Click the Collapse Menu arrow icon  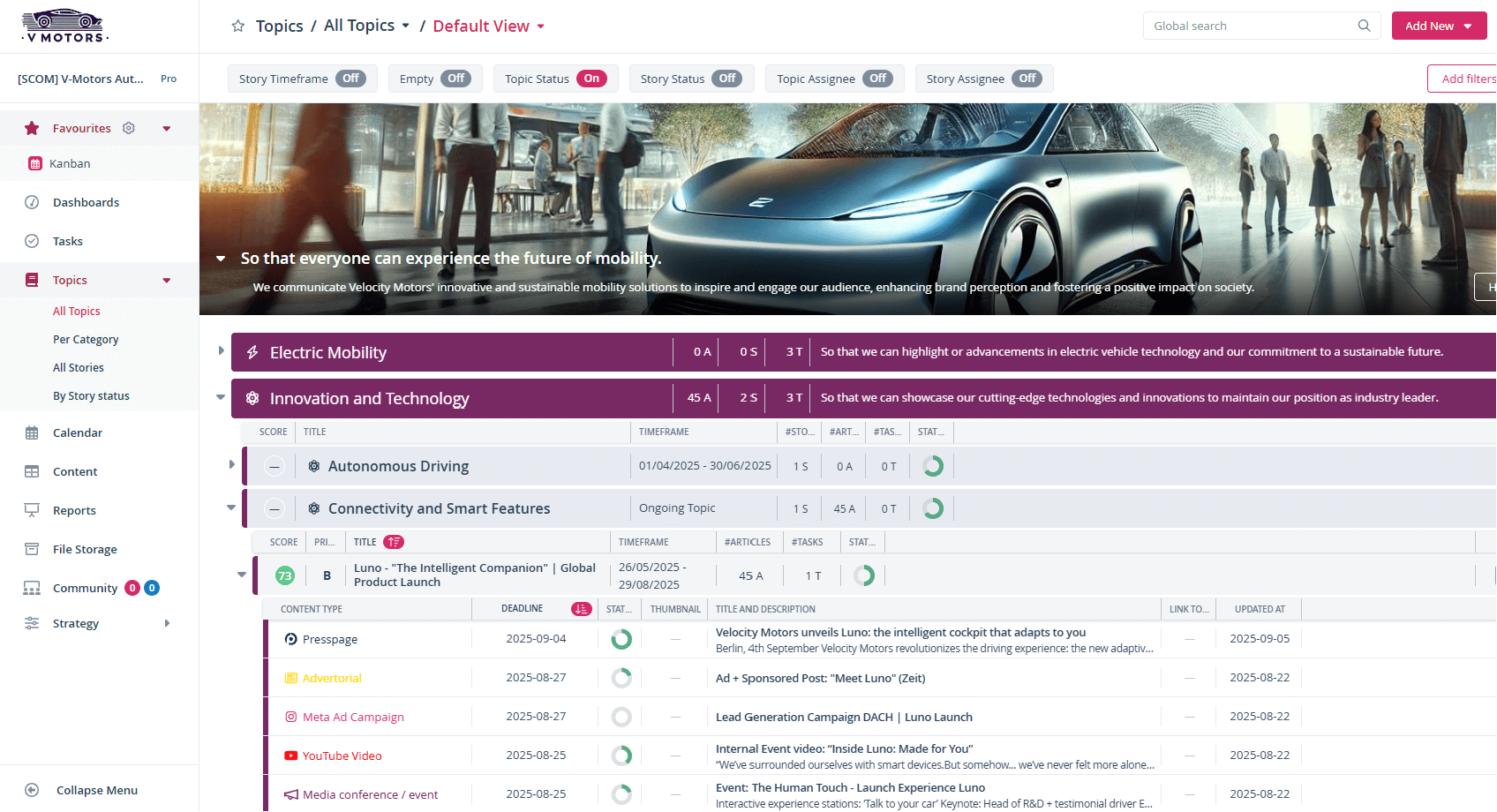pyautogui.click(x=32, y=790)
